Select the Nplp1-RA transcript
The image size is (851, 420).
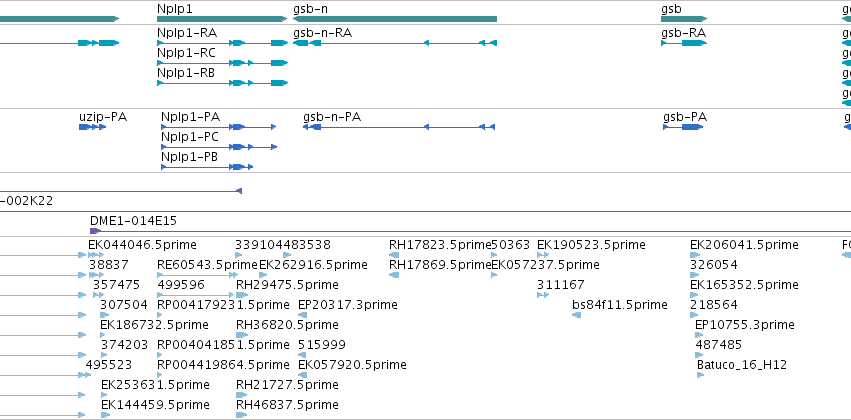pyautogui.click(x=222, y=43)
